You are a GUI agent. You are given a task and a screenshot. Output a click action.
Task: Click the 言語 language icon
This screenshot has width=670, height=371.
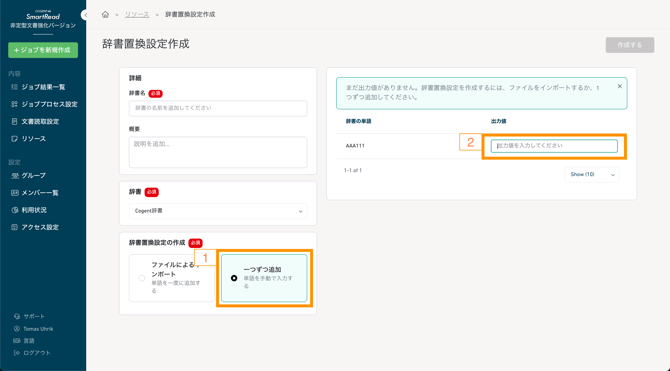click(17, 341)
